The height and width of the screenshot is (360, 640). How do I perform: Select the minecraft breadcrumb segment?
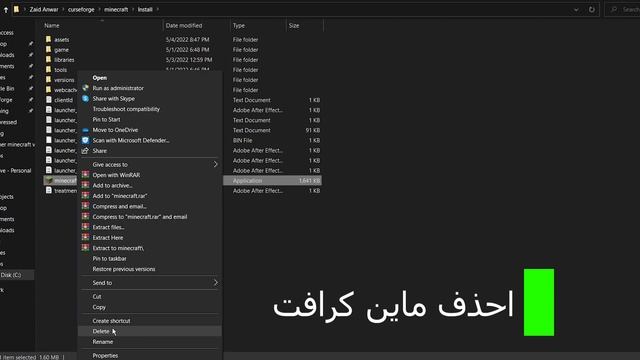coord(116,9)
